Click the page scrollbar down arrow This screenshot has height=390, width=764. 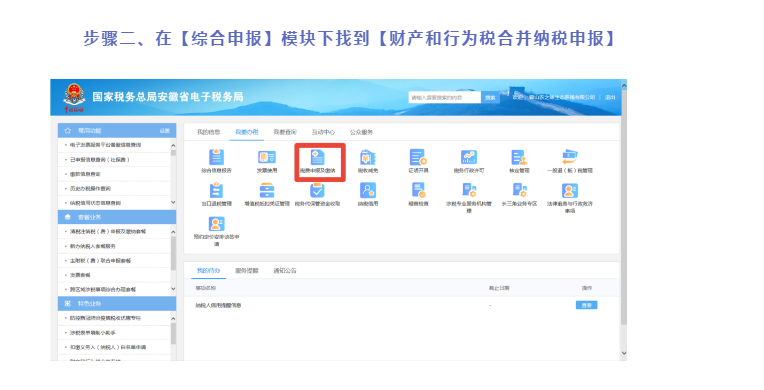(x=624, y=353)
